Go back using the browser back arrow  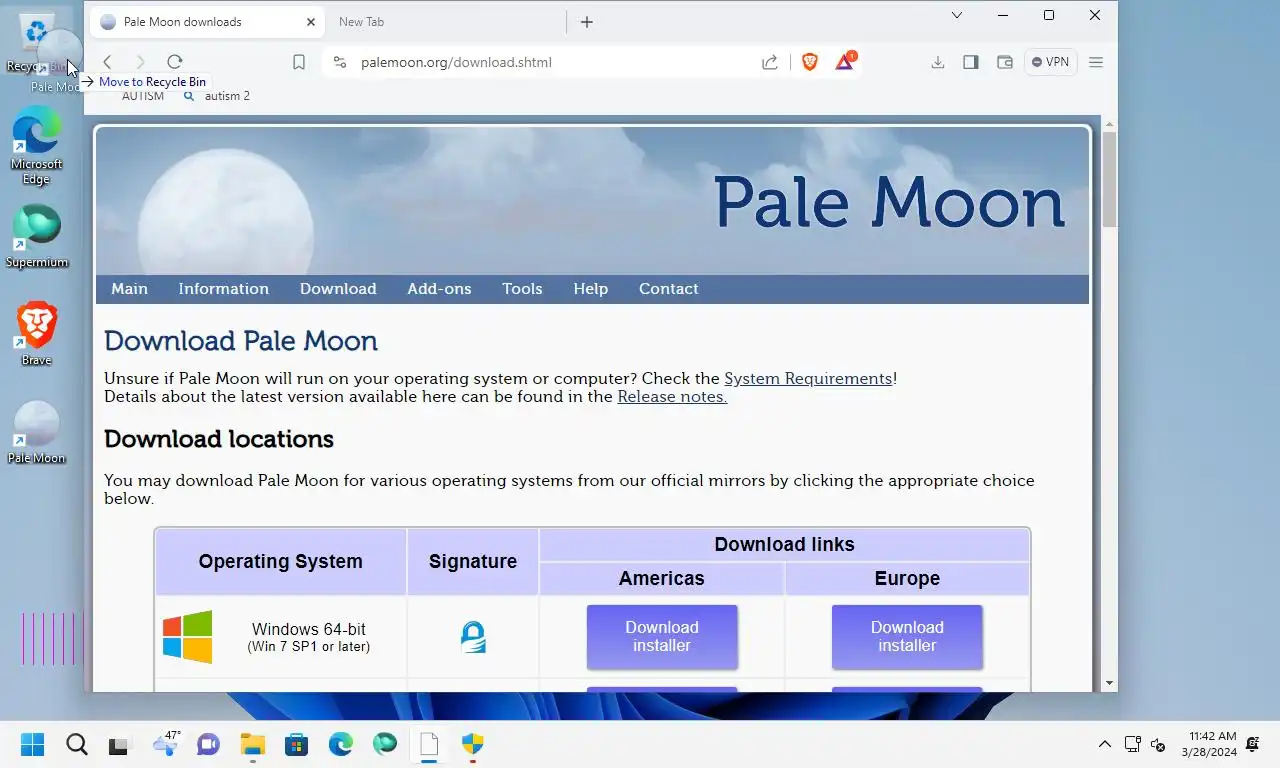[108, 62]
